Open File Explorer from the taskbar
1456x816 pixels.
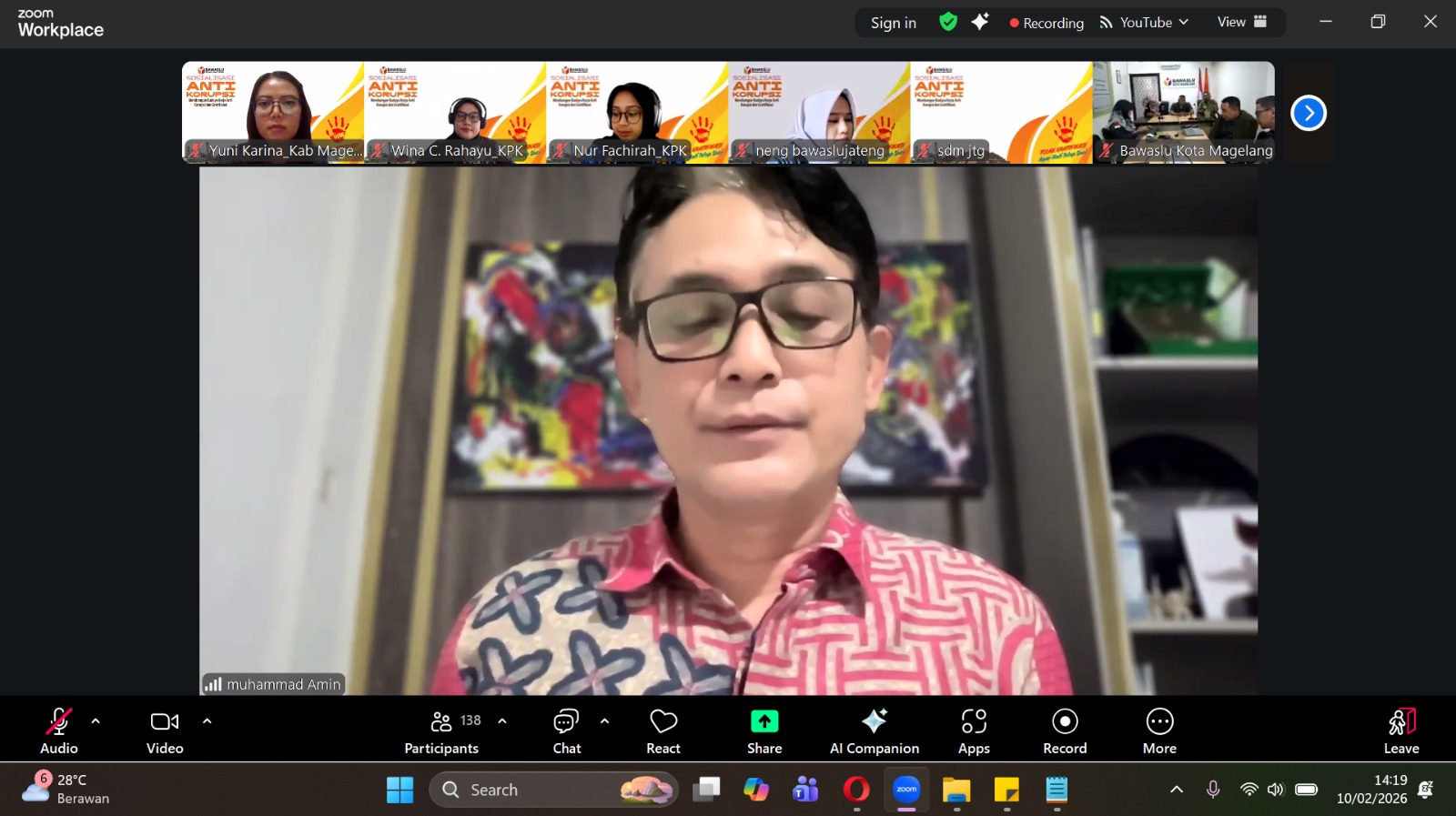coord(956,790)
